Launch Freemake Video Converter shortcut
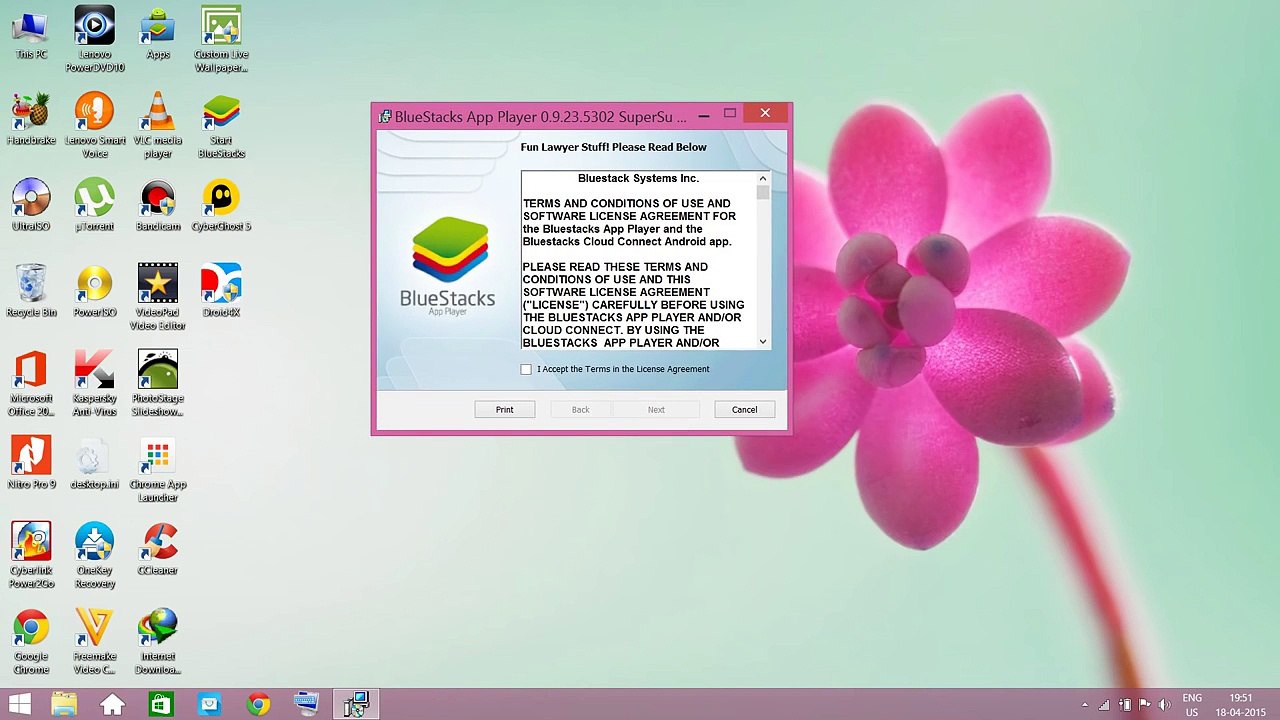Image resolution: width=1280 pixels, height=720 pixels. coord(95,642)
